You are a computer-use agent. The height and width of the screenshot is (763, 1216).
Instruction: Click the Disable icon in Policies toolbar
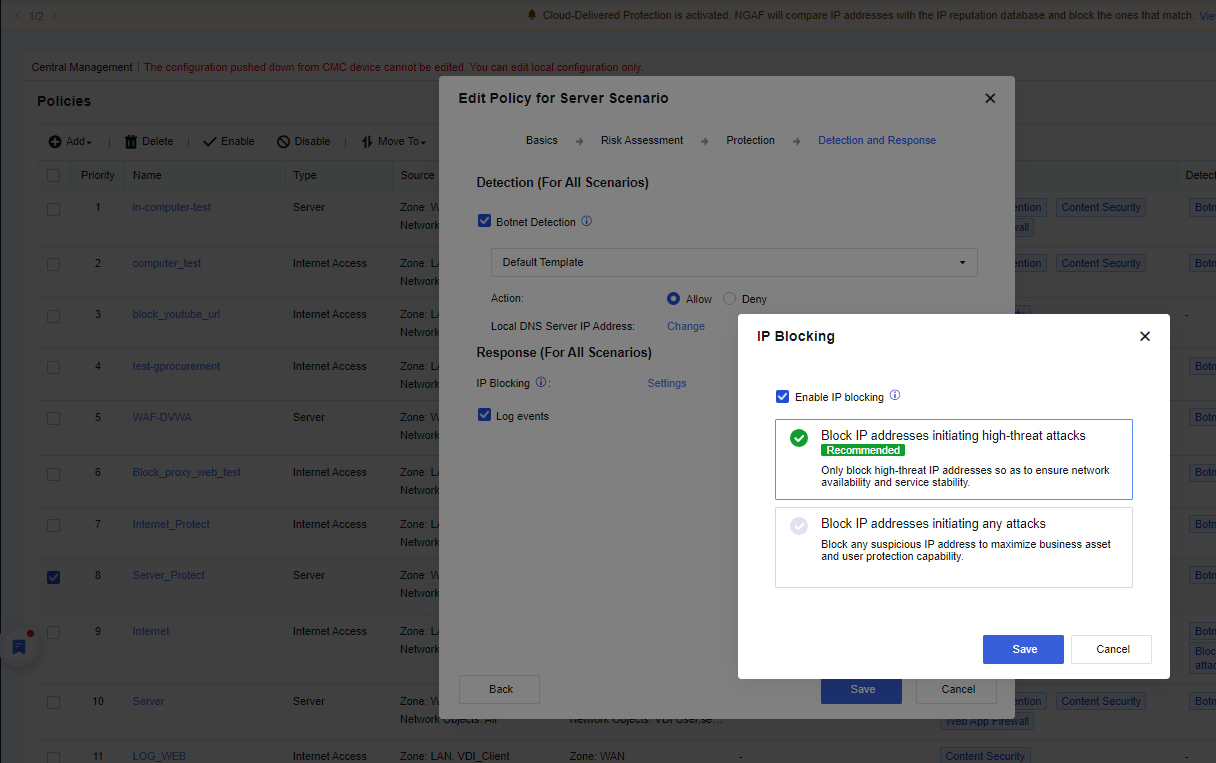pyautogui.click(x=284, y=141)
